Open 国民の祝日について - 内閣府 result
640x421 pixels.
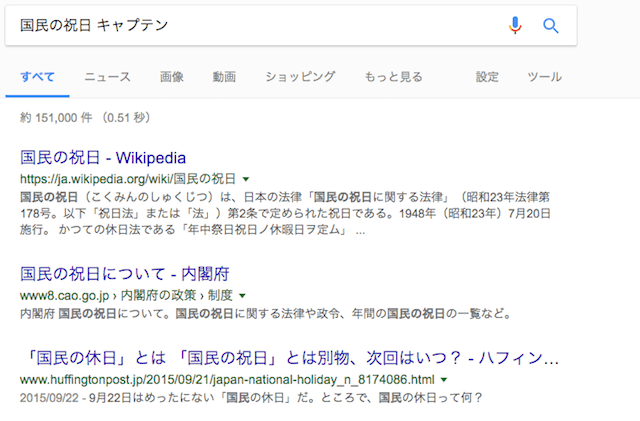(125, 274)
